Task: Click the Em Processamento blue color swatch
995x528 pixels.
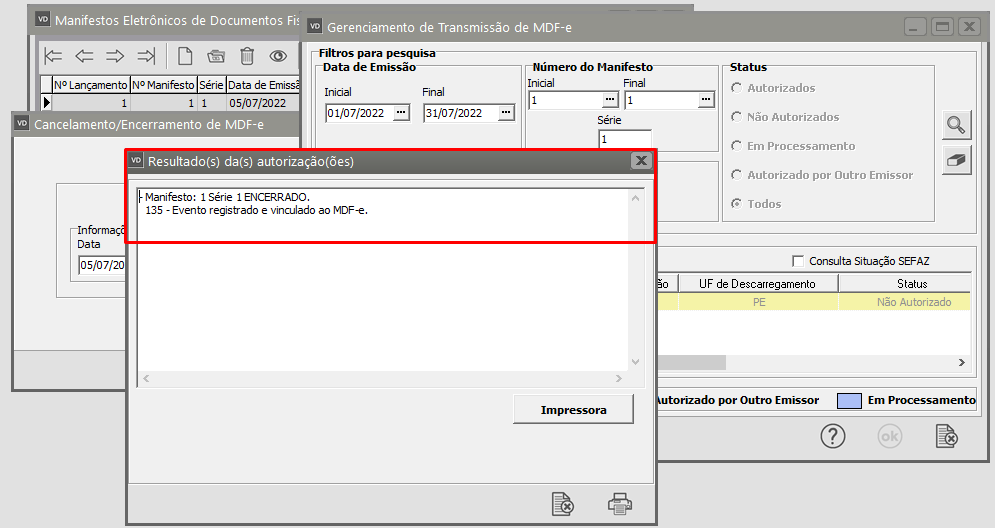Action: 848,400
